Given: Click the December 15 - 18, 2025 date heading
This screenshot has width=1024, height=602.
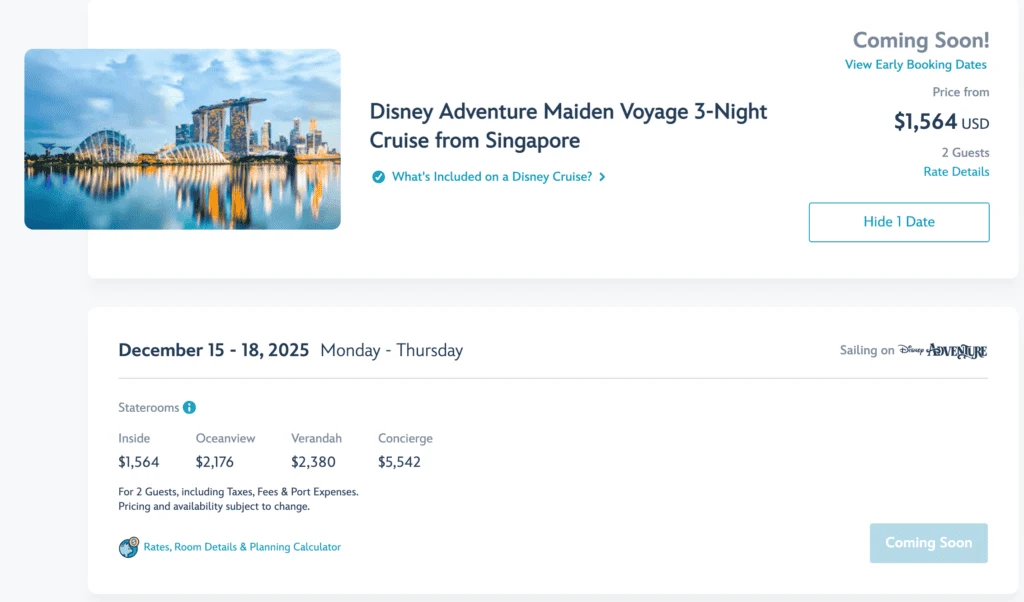Looking at the screenshot, I should tap(214, 350).
